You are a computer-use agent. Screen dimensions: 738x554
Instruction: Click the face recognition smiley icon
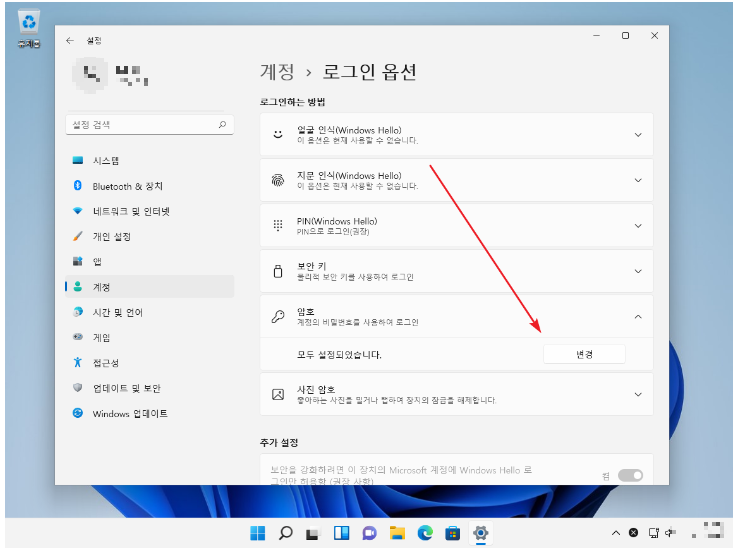pos(278,135)
